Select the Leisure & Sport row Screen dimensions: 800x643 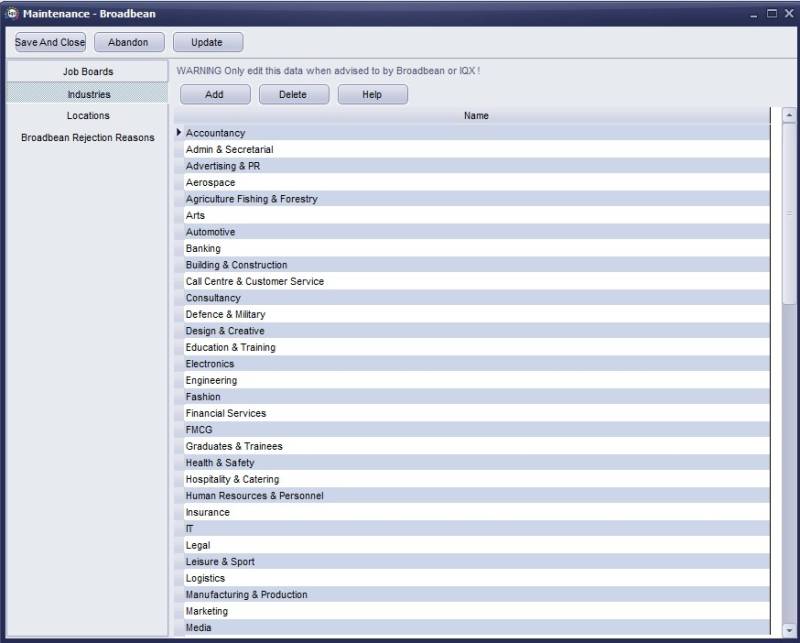click(x=477, y=562)
